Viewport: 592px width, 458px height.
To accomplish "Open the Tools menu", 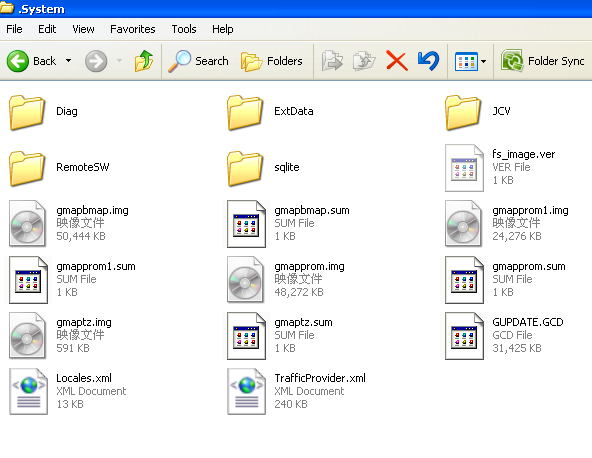I will (184, 29).
